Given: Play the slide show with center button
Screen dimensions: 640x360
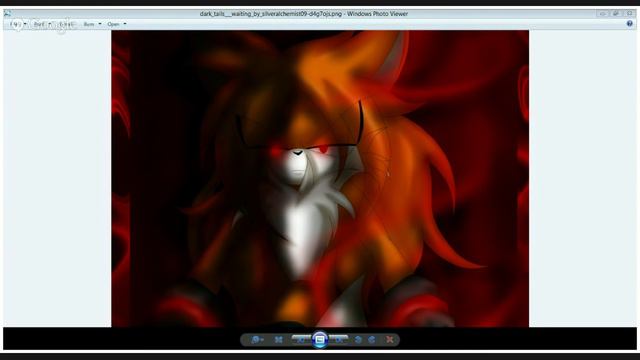Looking at the screenshot, I should (x=320, y=340).
